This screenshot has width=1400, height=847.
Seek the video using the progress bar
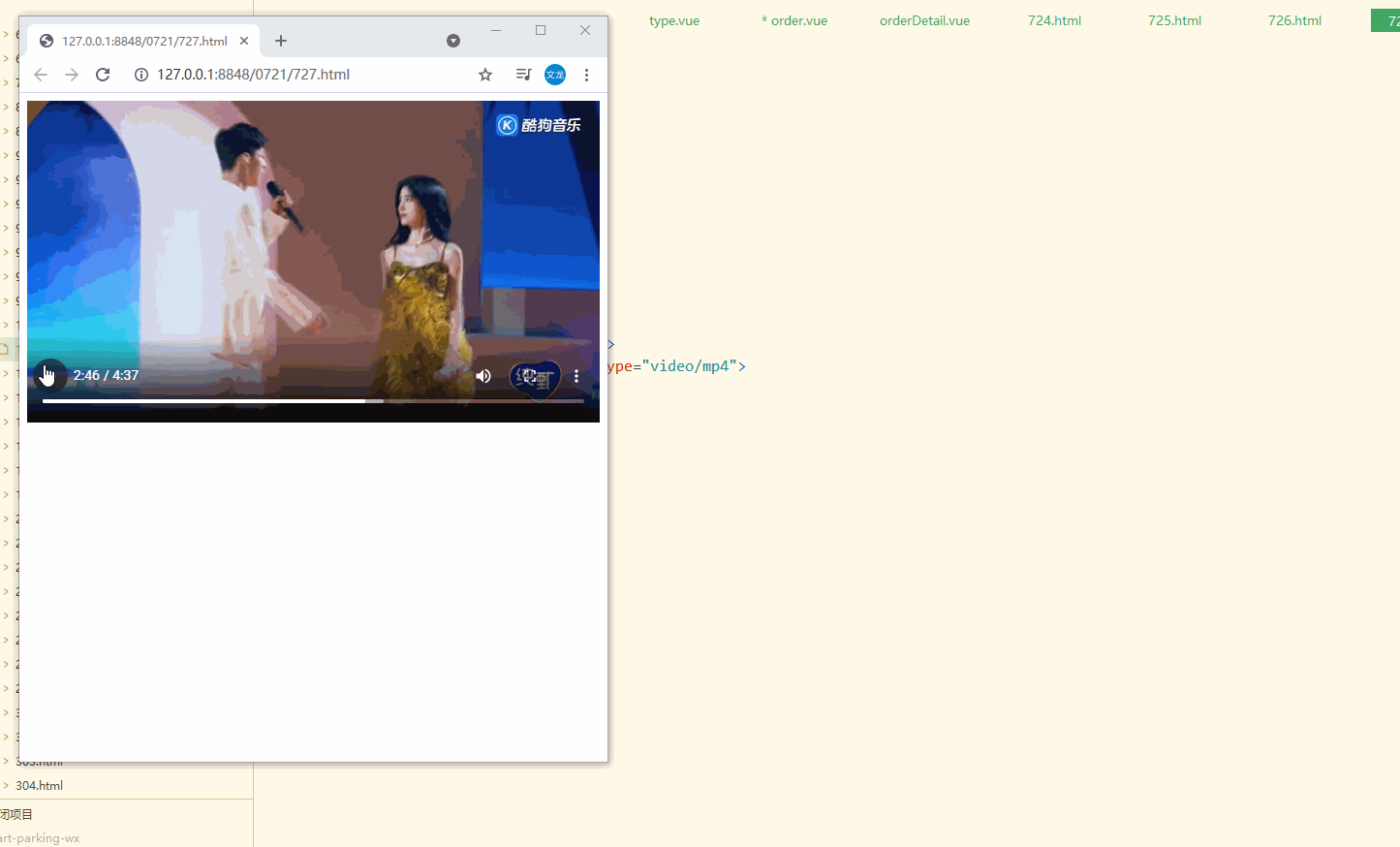pyautogui.click(x=313, y=400)
